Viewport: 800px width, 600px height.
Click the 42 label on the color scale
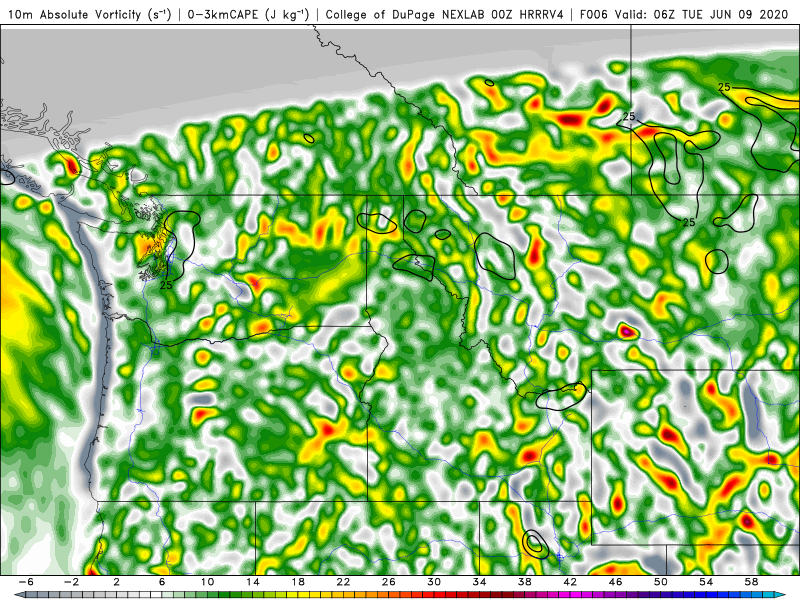(x=570, y=582)
